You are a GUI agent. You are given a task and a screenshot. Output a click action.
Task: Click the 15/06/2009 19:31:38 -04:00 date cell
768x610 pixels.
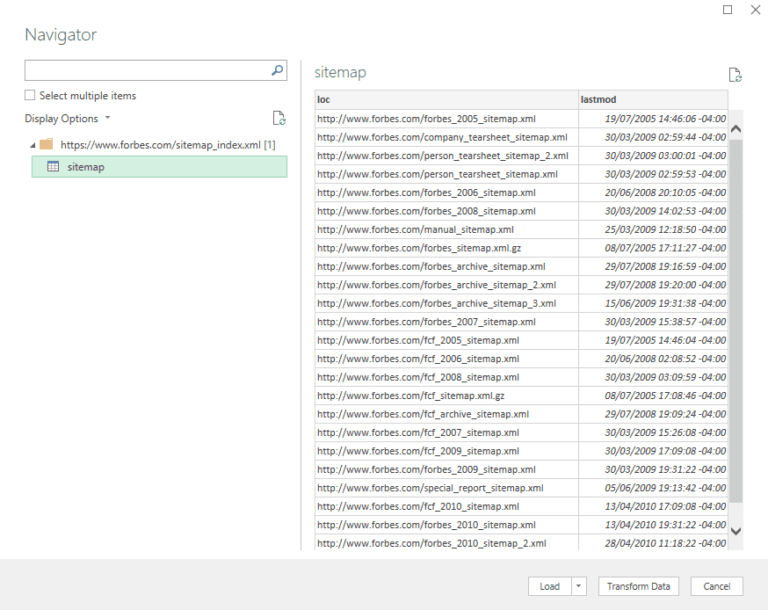point(653,303)
